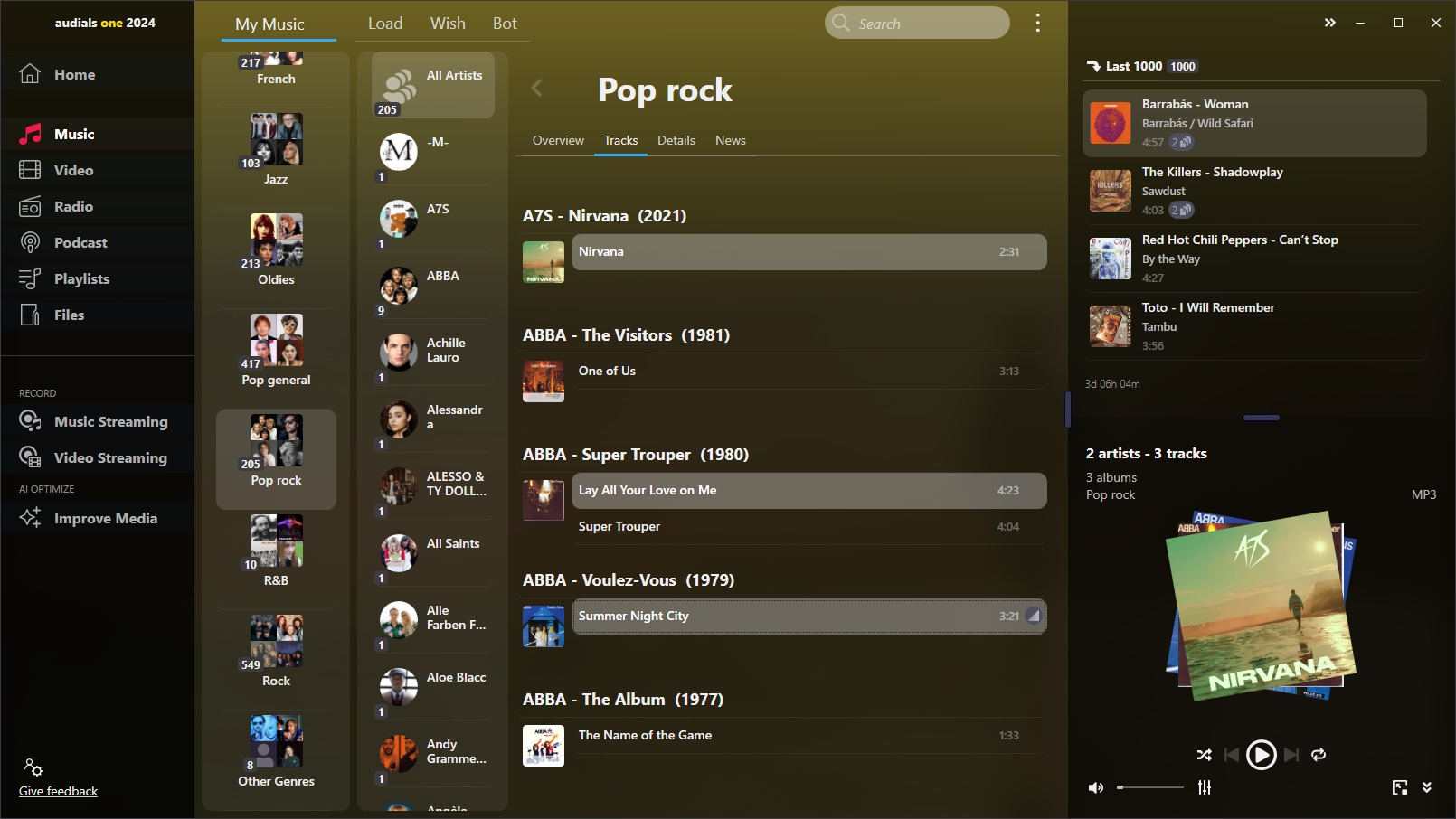Play Lay All Your Love on Me
The width and height of the screenshot is (1456, 819).
pyautogui.click(x=808, y=491)
